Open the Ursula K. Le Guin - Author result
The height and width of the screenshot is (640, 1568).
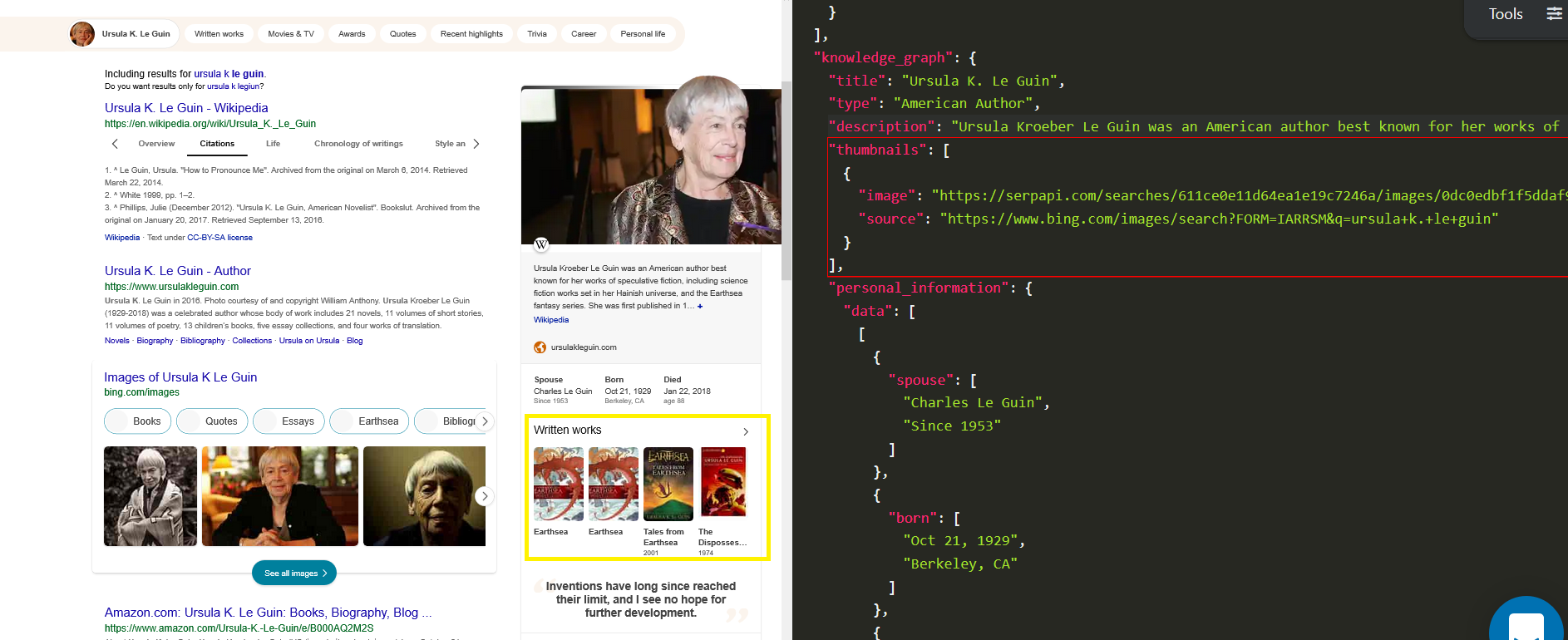click(177, 271)
